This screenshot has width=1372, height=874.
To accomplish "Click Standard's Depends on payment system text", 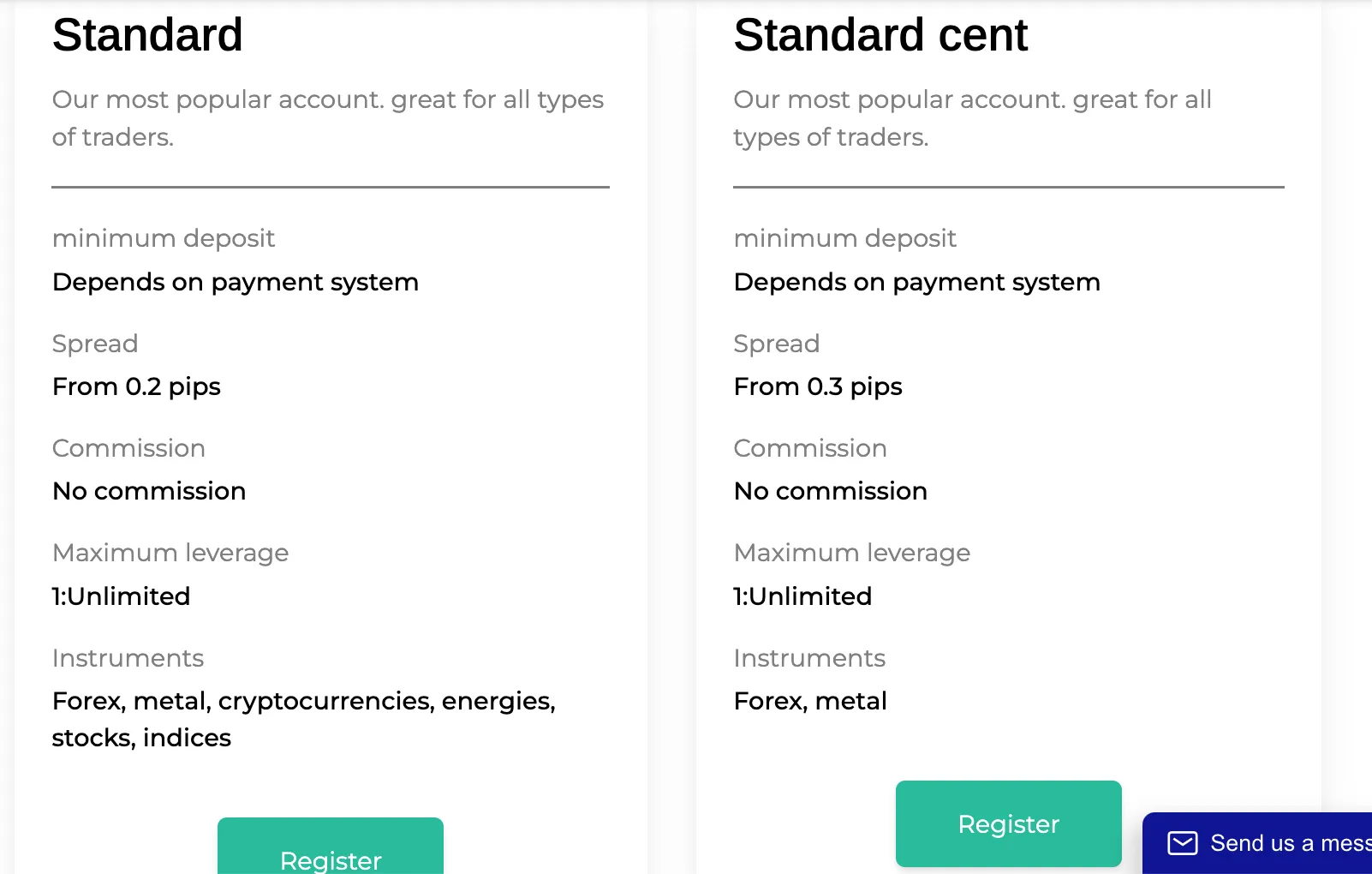I will [x=236, y=282].
